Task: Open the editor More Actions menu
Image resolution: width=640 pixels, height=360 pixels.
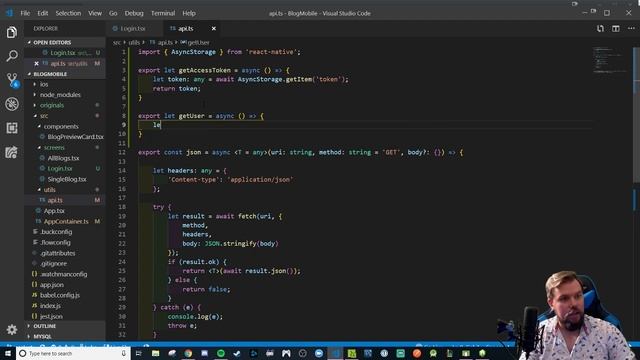Action: (631, 29)
